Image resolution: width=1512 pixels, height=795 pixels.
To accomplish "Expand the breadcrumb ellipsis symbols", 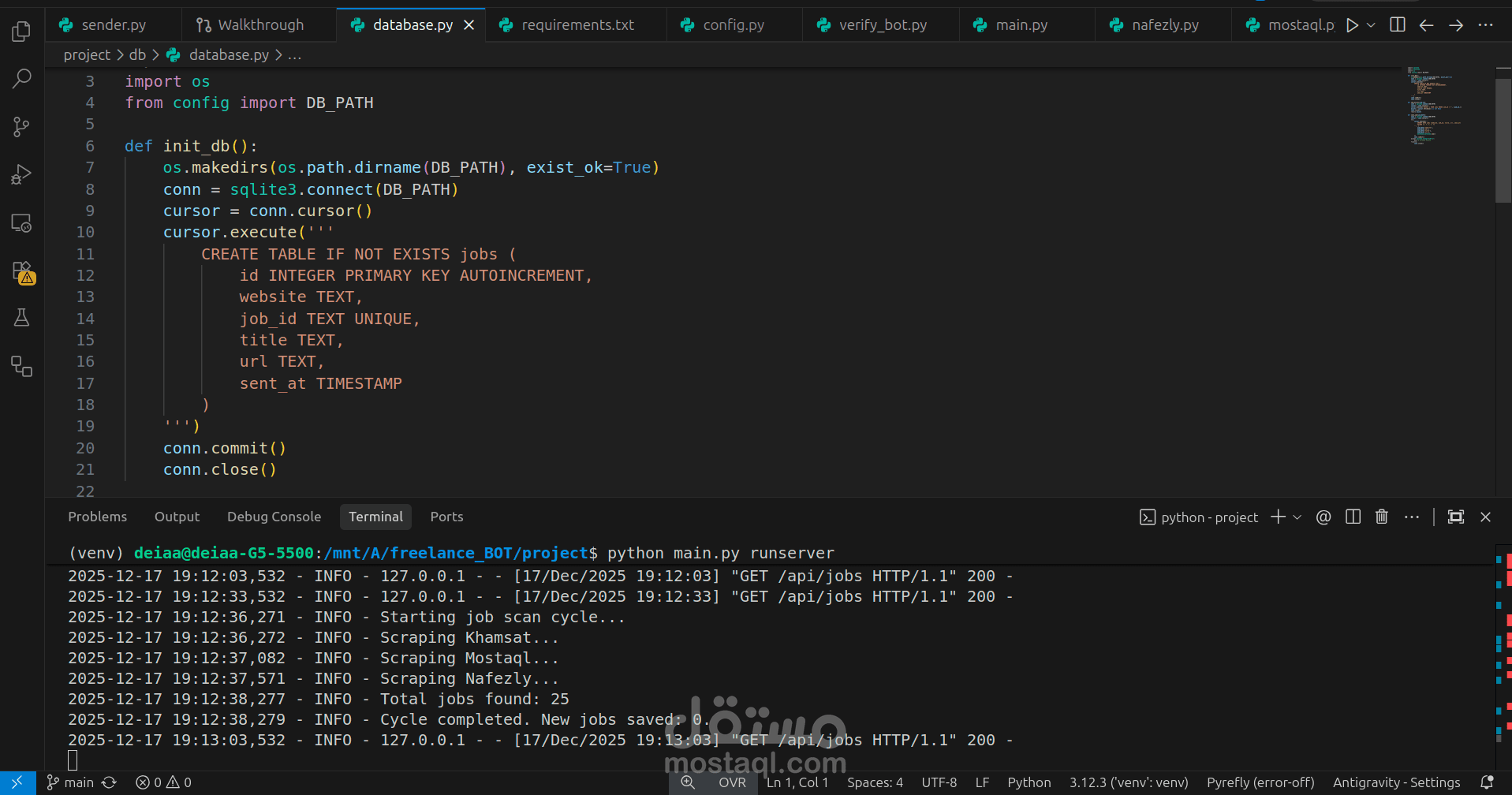I will coord(294,55).
